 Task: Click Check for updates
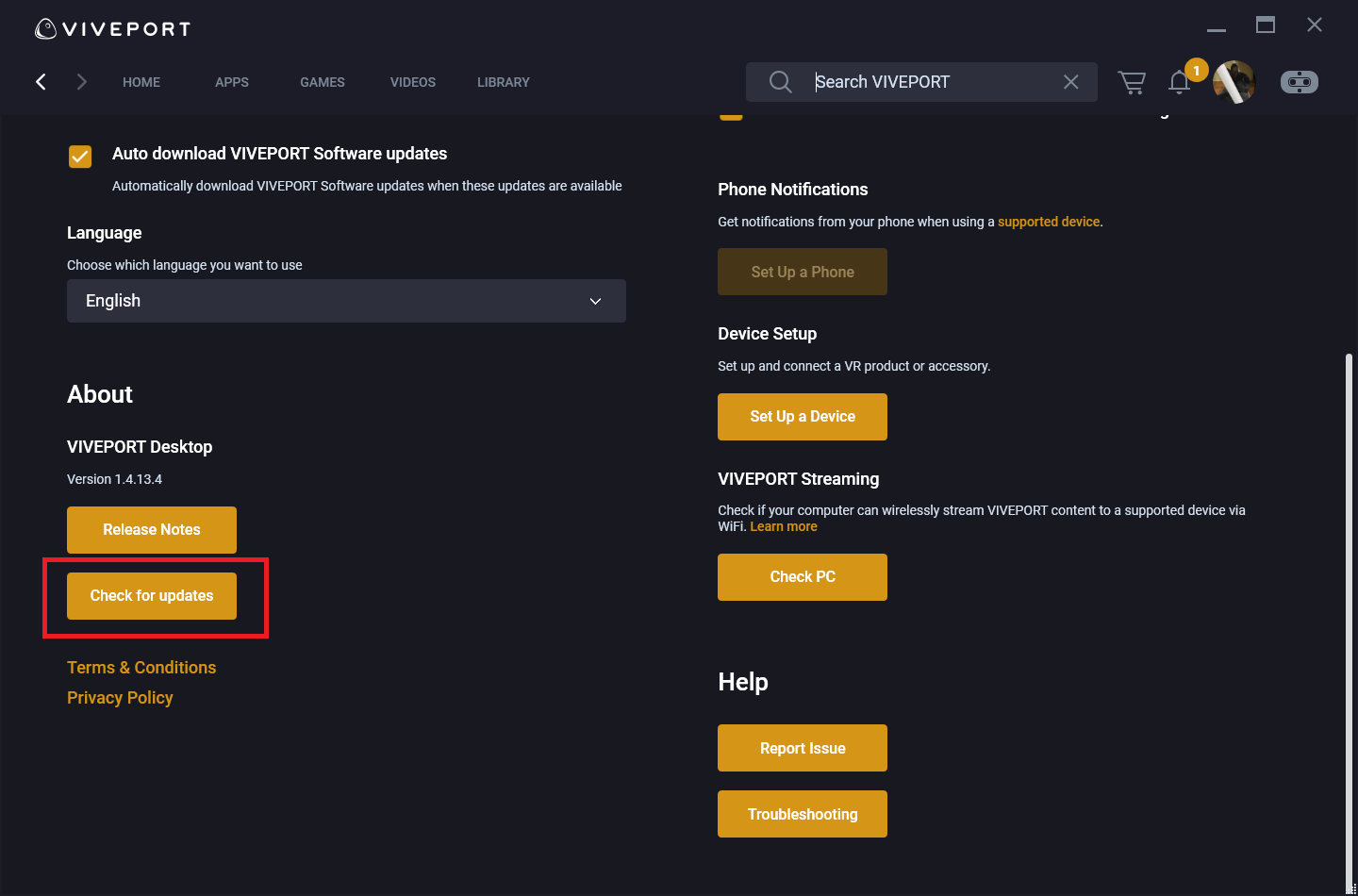152,596
